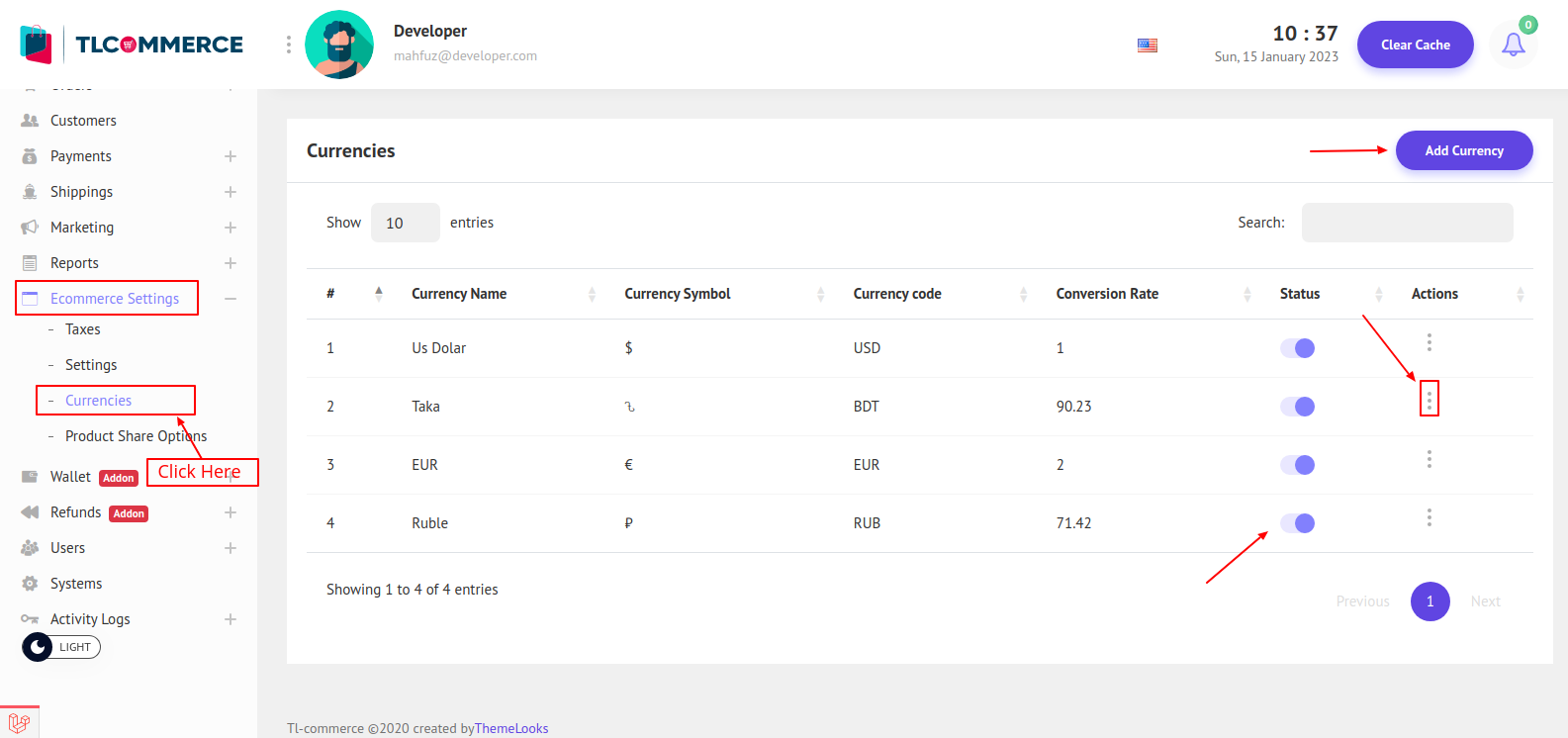Click the Laravel debug icon at bottom-left
Screen dimensions: 1568x738
point(19,722)
